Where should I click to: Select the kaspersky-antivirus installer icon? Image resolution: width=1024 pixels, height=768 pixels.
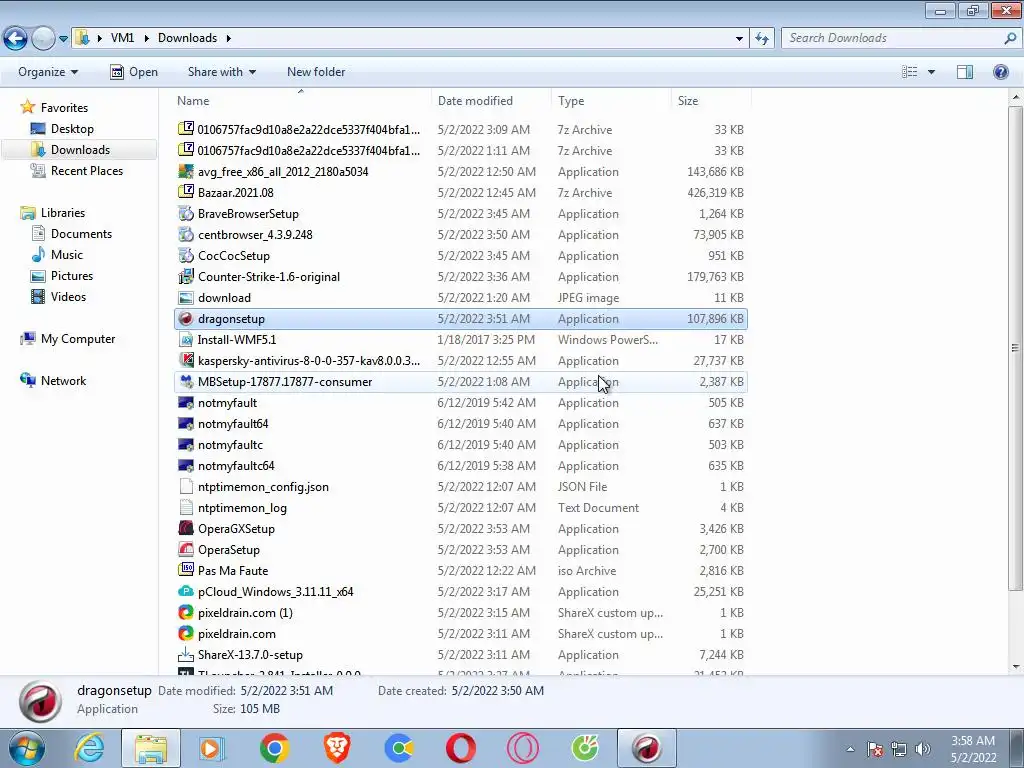pyautogui.click(x=186, y=360)
